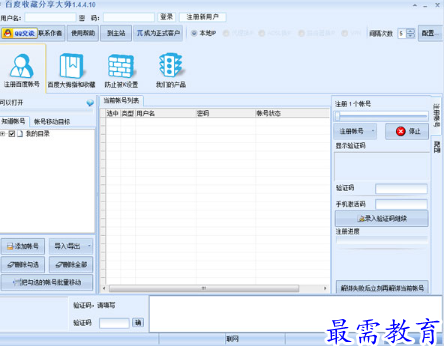Image resolution: width=448 pixels, height=363 pixels.
Task: Focus 用户名 input field at top
Action: coord(50,17)
